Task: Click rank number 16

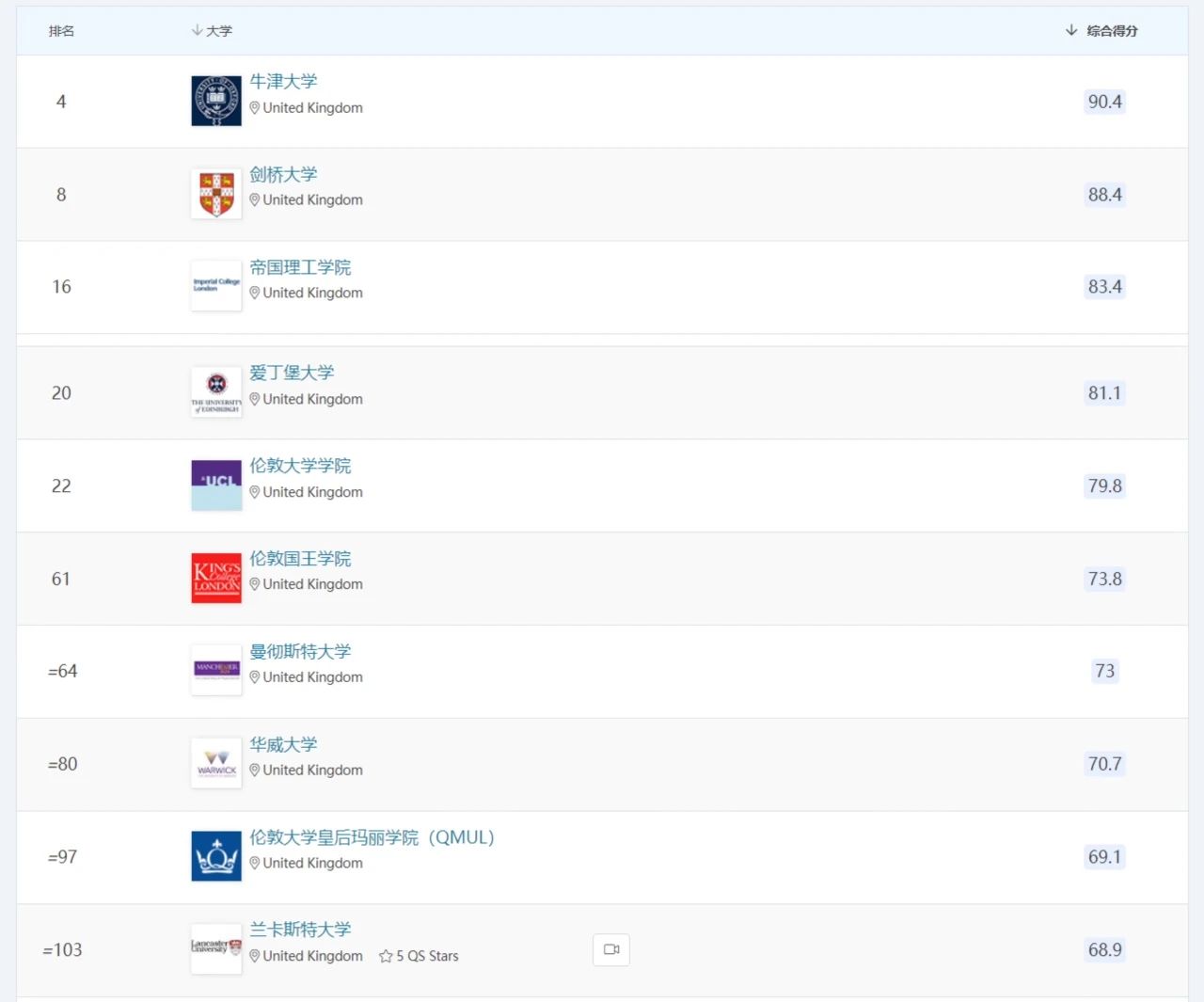Action: click(61, 287)
